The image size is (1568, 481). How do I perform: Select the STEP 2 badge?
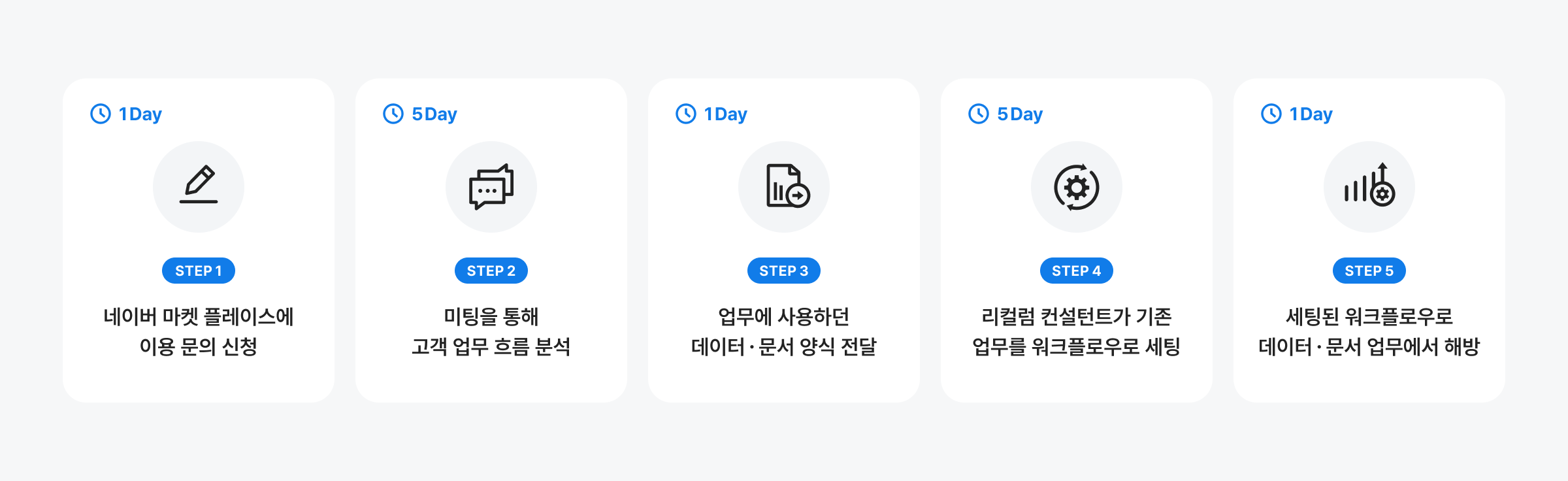491,271
